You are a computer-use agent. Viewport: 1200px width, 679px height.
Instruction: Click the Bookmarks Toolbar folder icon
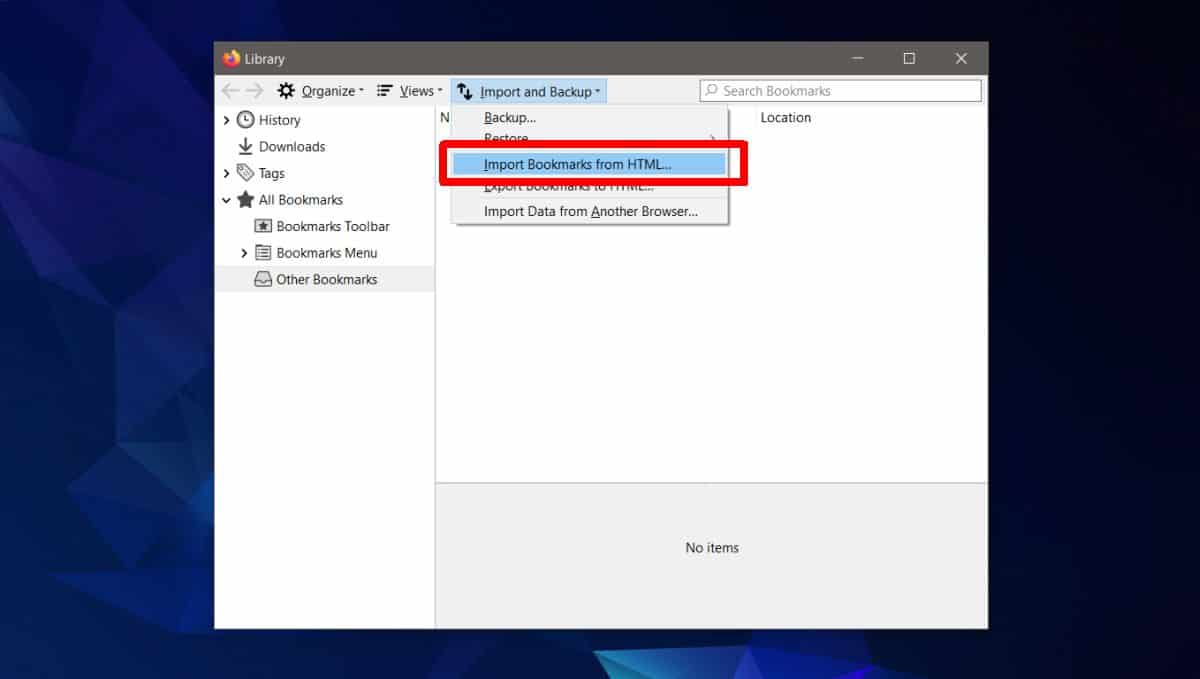[263, 226]
